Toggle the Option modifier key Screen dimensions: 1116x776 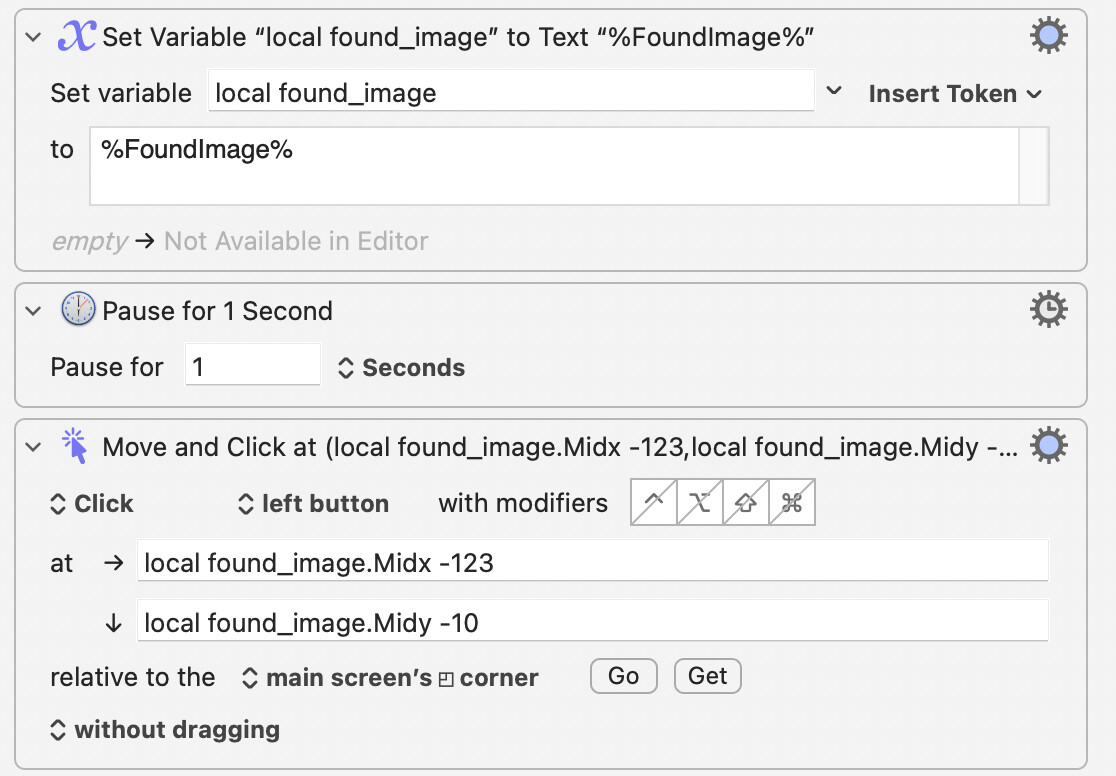pyautogui.click(x=700, y=503)
